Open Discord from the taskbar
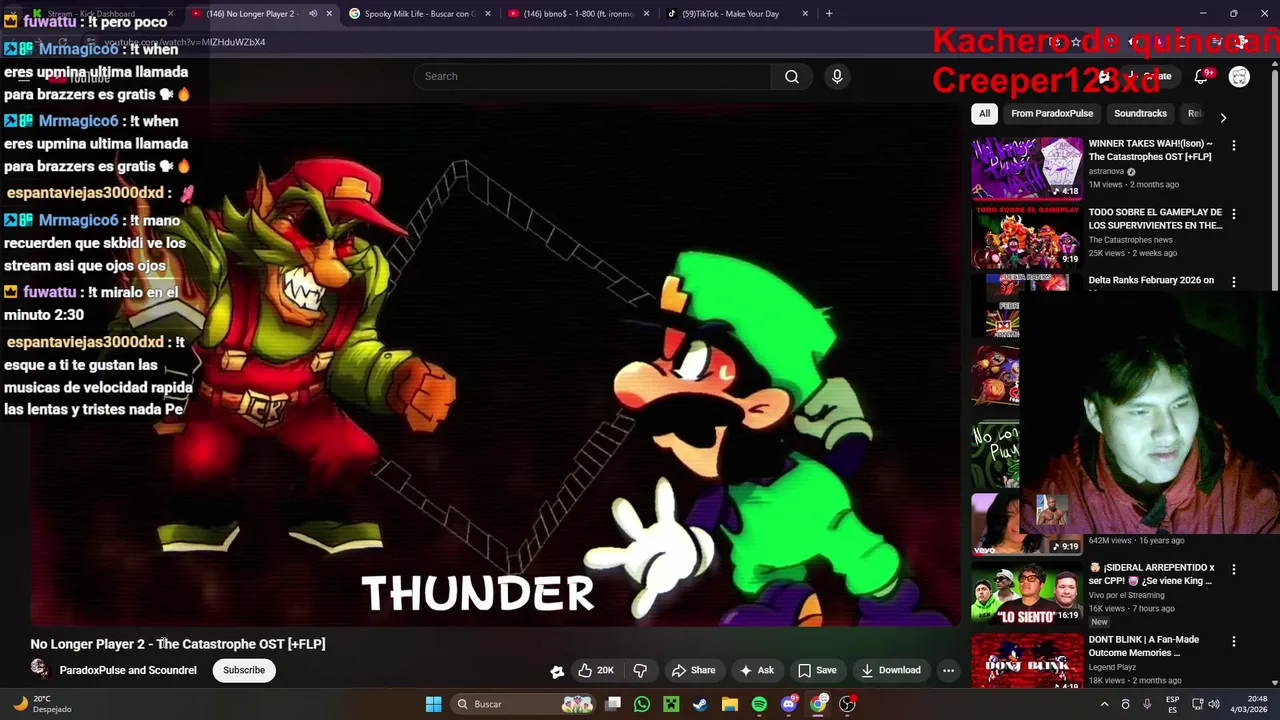This screenshot has height=720, width=1280. [788, 704]
